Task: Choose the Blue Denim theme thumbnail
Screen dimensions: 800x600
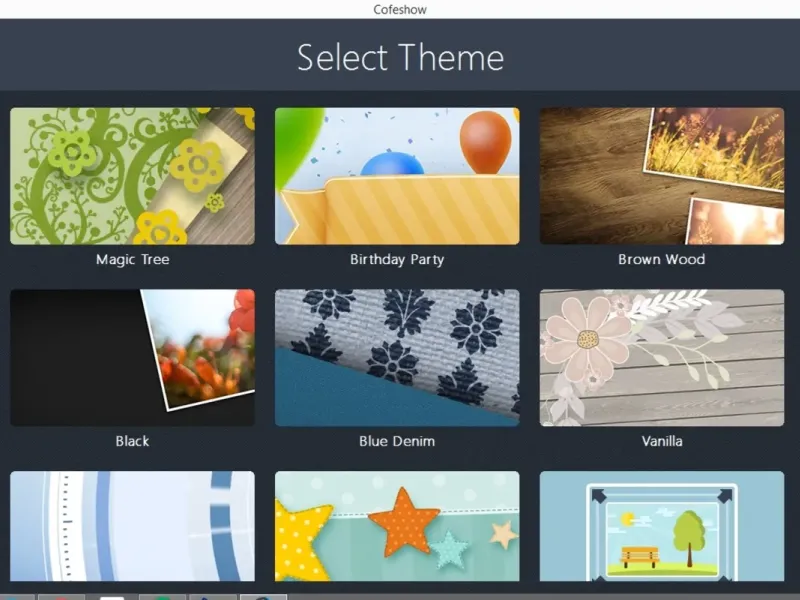Action: [x=397, y=358]
